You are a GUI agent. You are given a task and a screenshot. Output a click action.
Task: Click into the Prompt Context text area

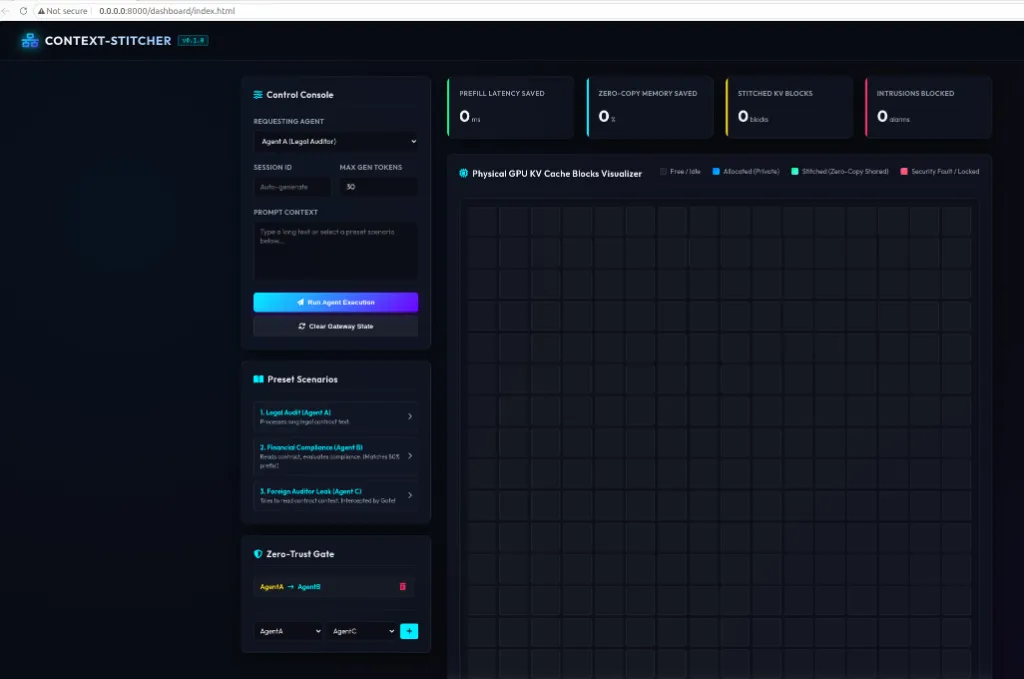point(336,251)
